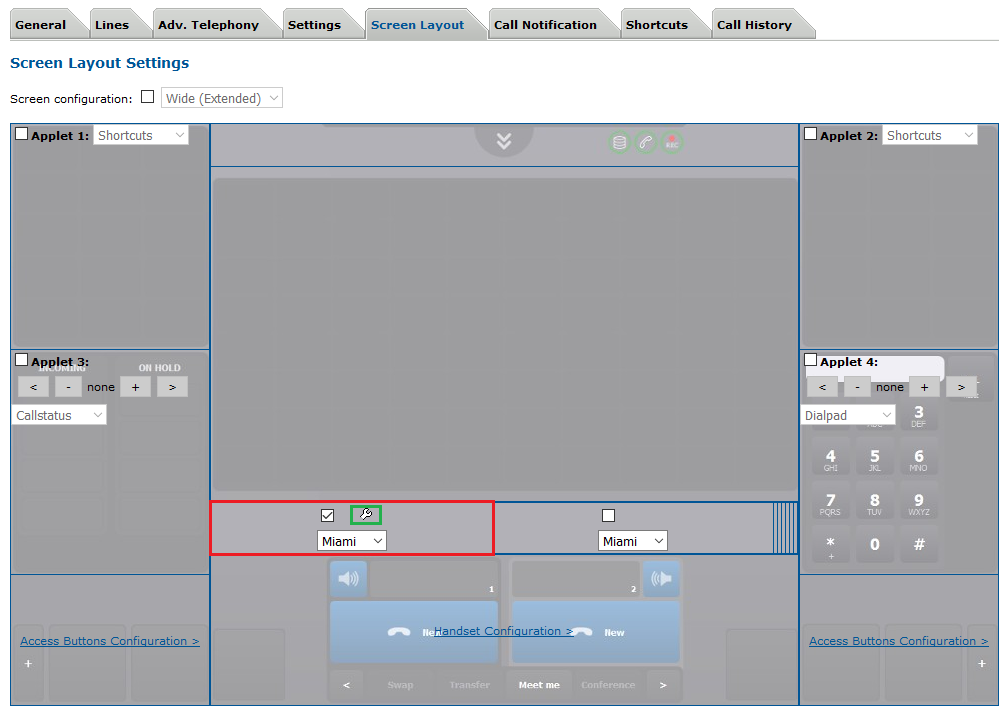The width and height of the screenshot is (1004, 711).
Task: Click the dialpad hash key
Action: click(919, 544)
